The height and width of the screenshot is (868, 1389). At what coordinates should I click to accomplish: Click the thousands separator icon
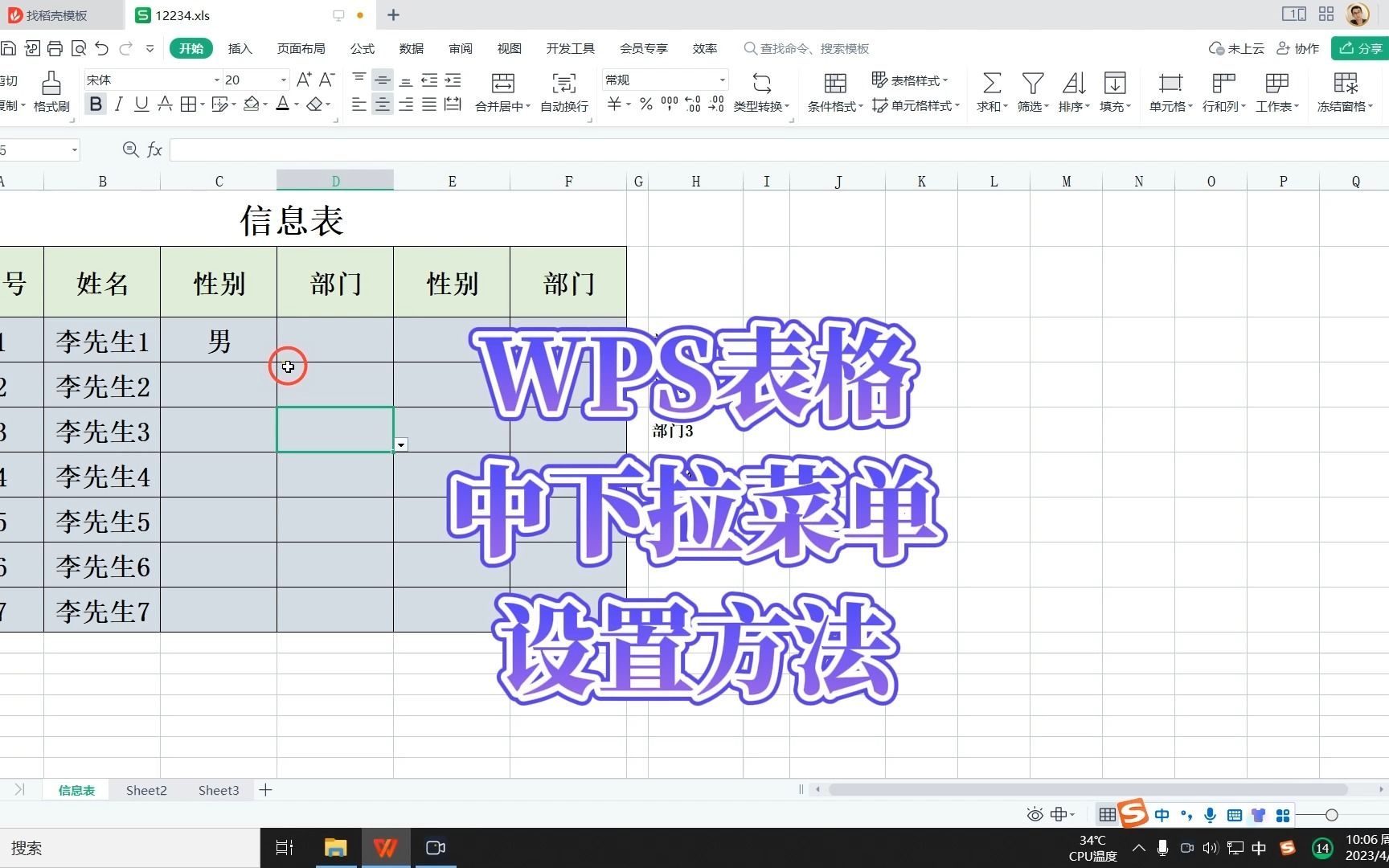coord(669,104)
